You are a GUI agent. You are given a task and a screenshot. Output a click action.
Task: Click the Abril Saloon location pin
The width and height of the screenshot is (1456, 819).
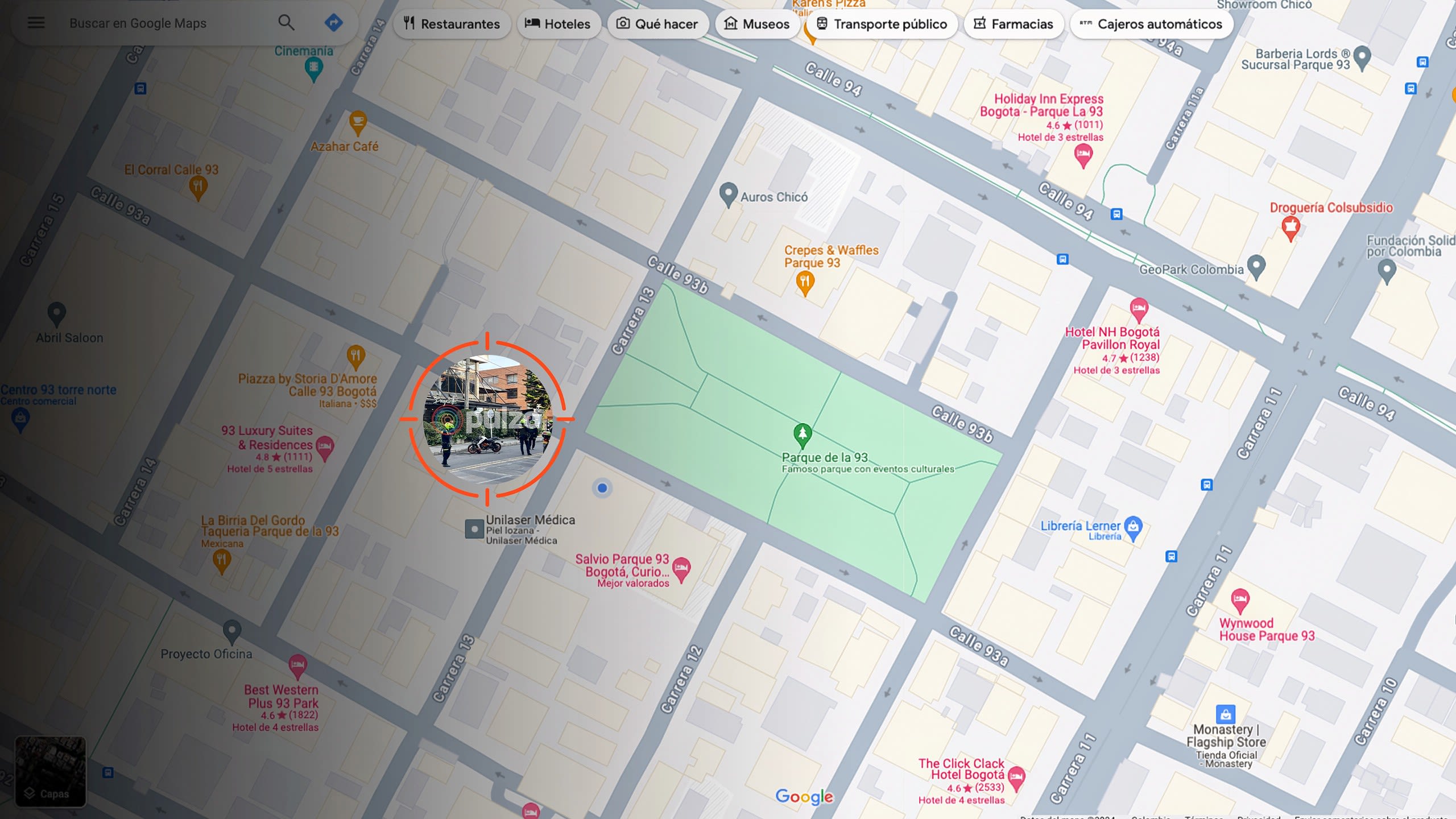click(x=56, y=314)
